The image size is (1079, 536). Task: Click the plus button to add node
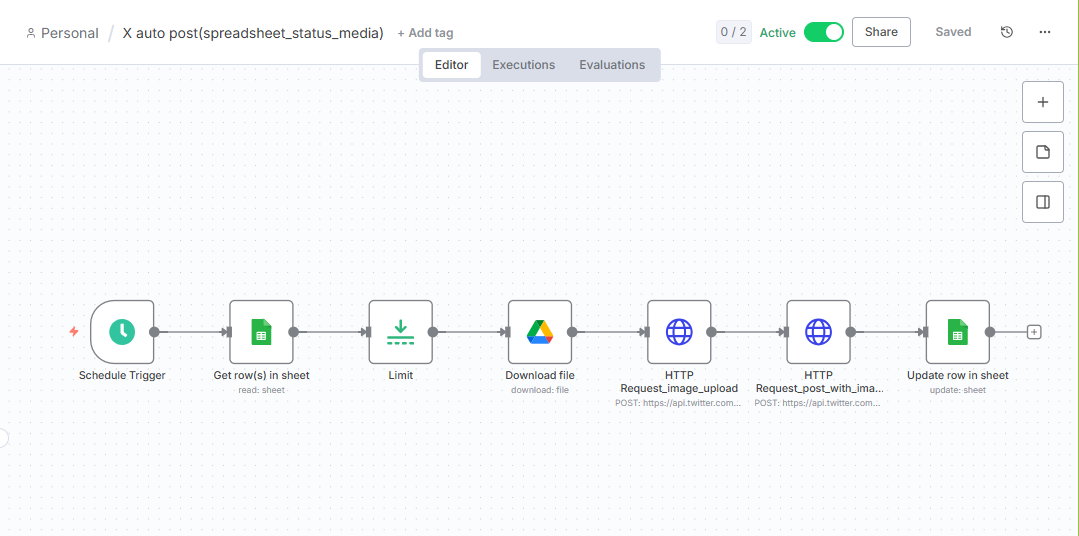click(x=1043, y=102)
